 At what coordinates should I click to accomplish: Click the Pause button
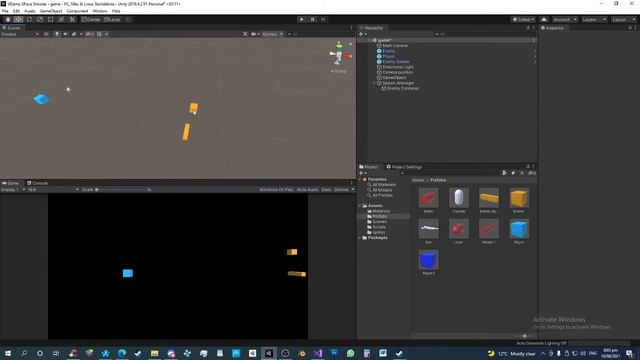[x=313, y=20]
